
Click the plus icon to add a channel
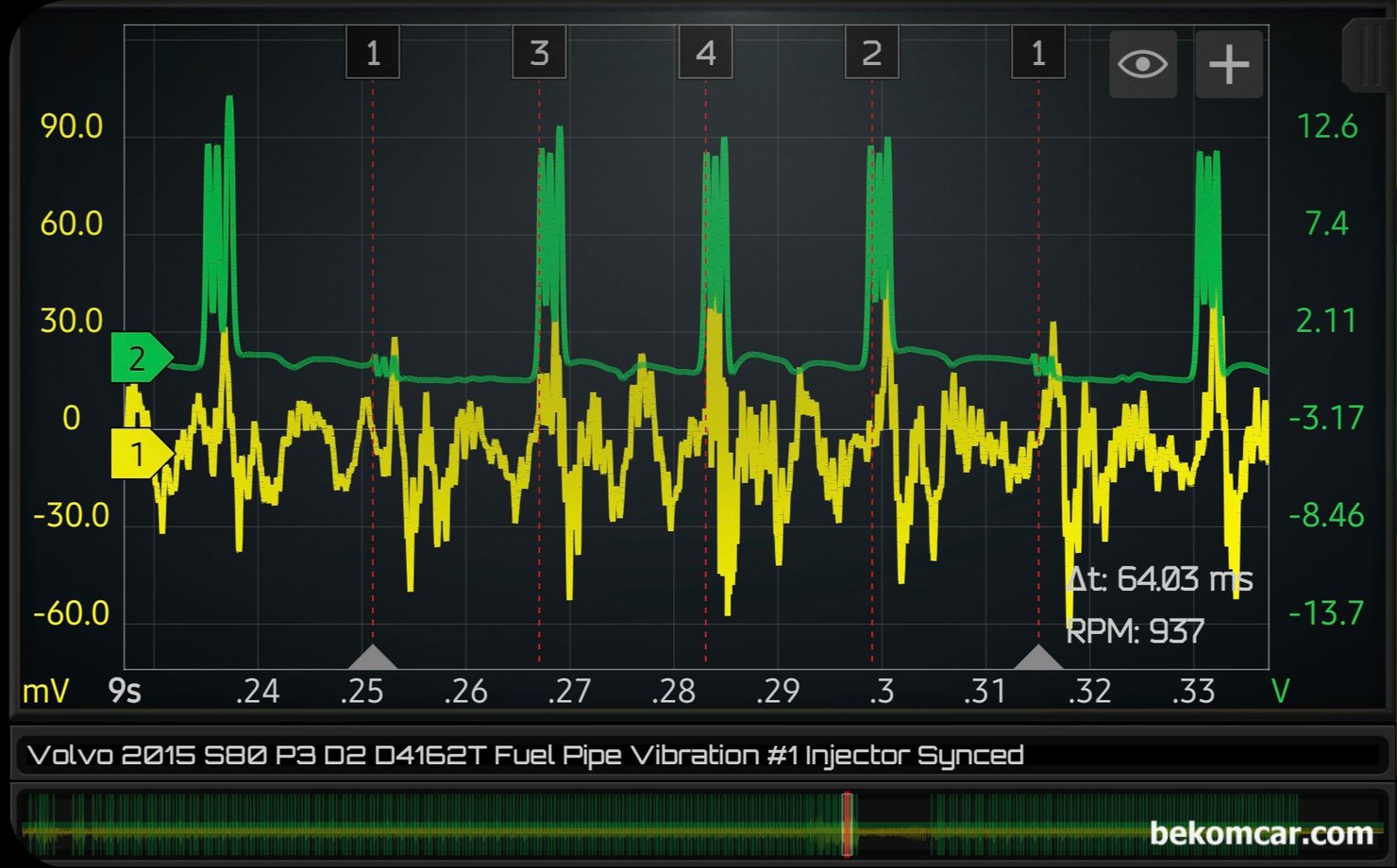pyautogui.click(x=1228, y=64)
